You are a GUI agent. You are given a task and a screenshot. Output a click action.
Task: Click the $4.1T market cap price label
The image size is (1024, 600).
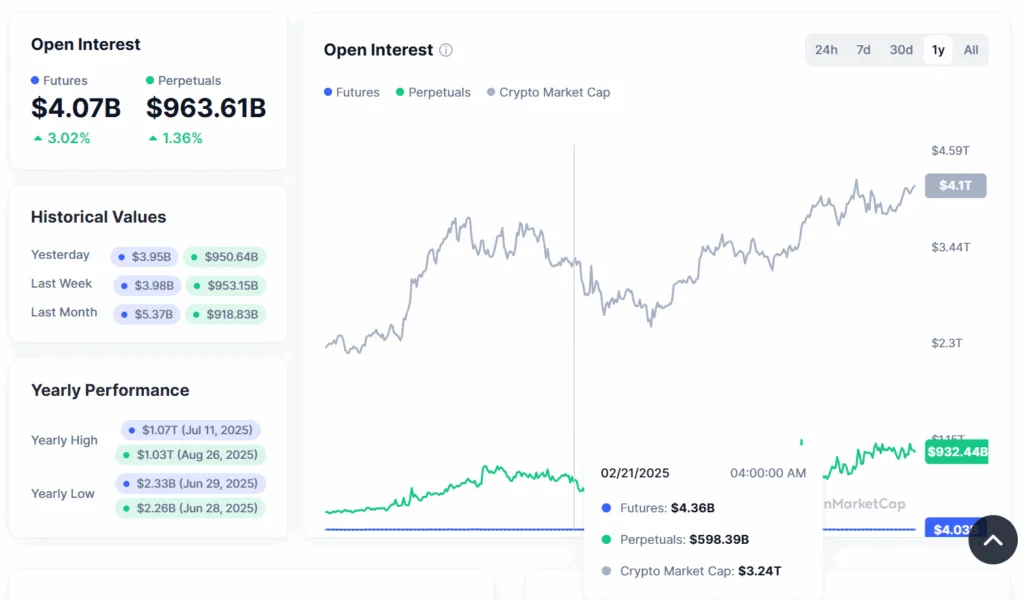point(955,185)
